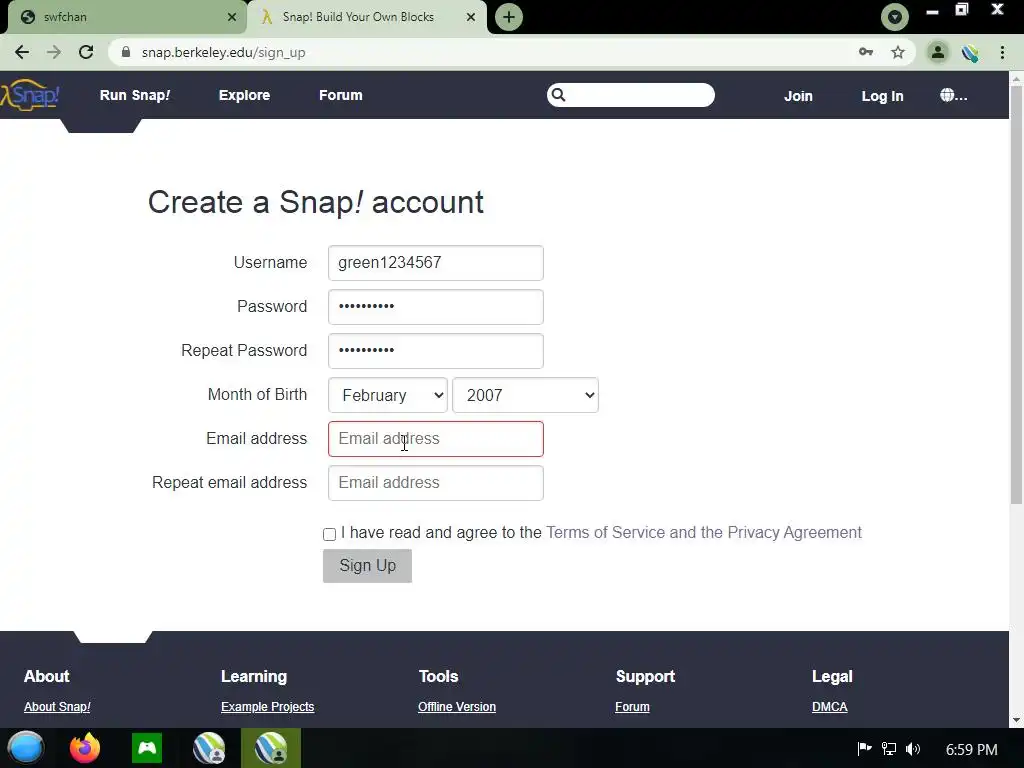Click the Username field
1024x768 pixels.
click(436, 263)
